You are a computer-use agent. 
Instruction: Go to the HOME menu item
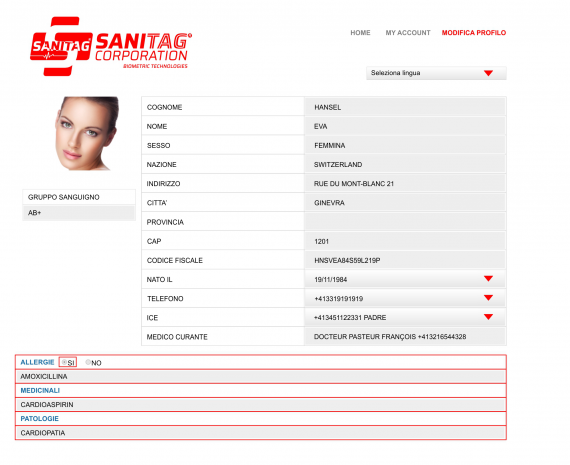pyautogui.click(x=360, y=33)
